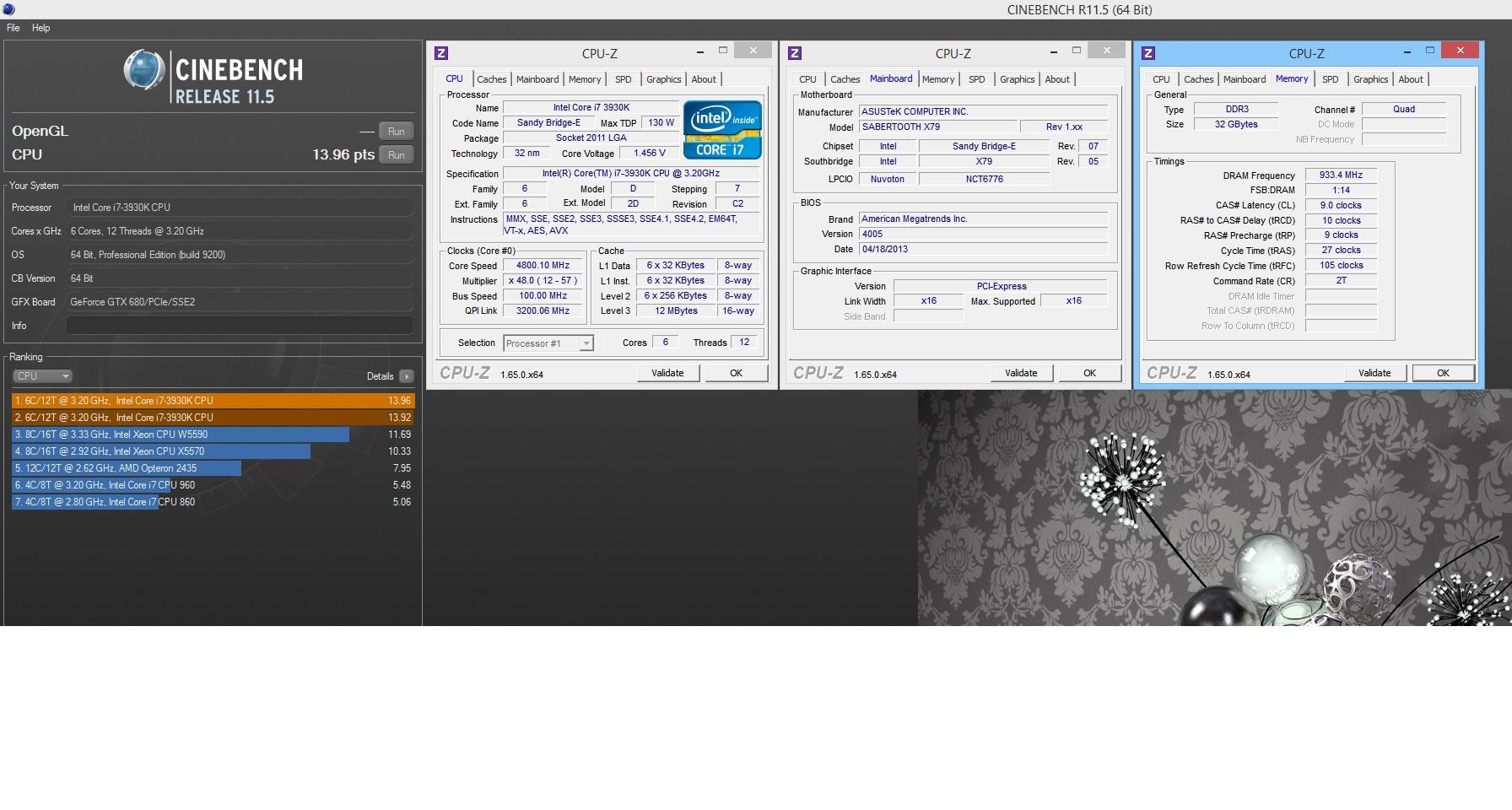The image size is (1512, 810).
Task: Select top ranking row scoring 13.96
Action: pos(213,401)
